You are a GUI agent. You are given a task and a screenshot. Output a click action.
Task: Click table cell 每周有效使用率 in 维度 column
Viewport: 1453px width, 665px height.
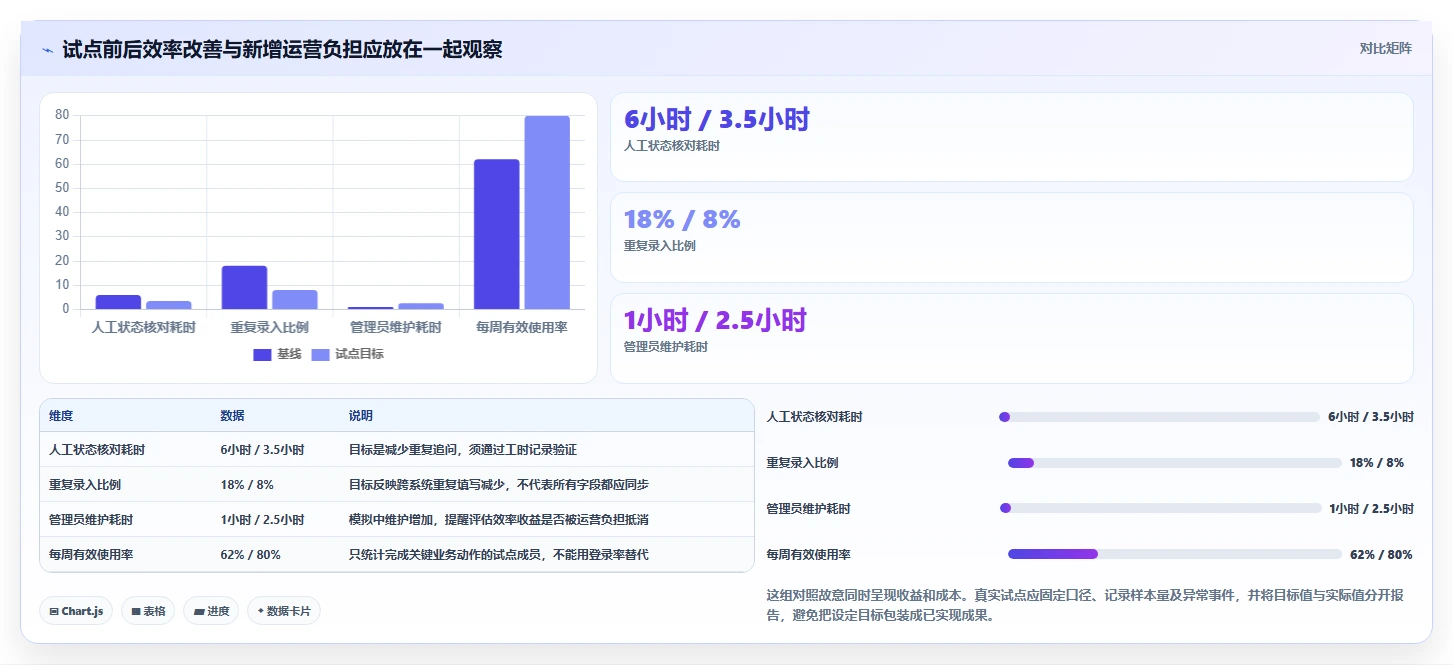tap(91, 554)
